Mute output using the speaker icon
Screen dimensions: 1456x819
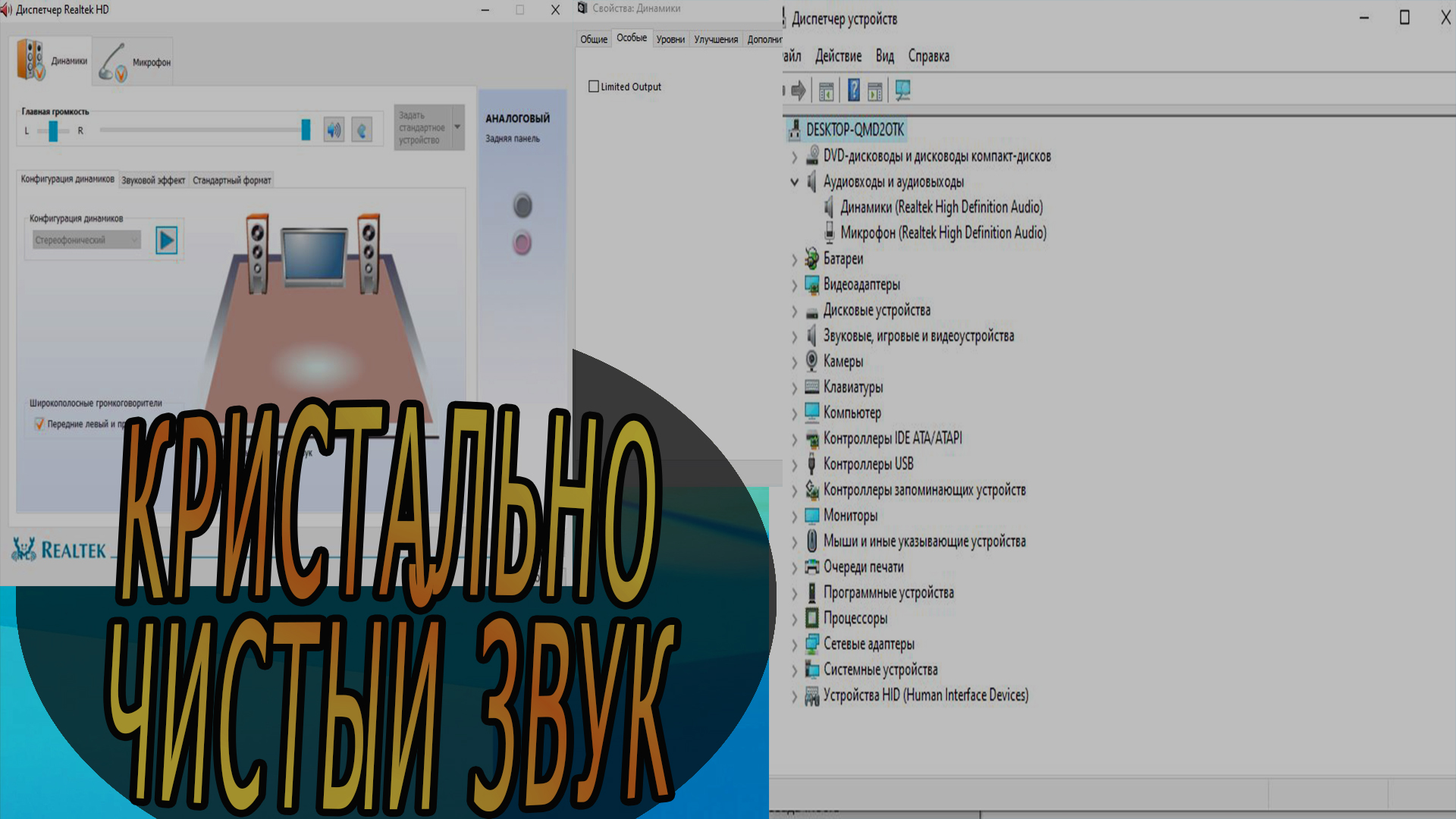332,129
